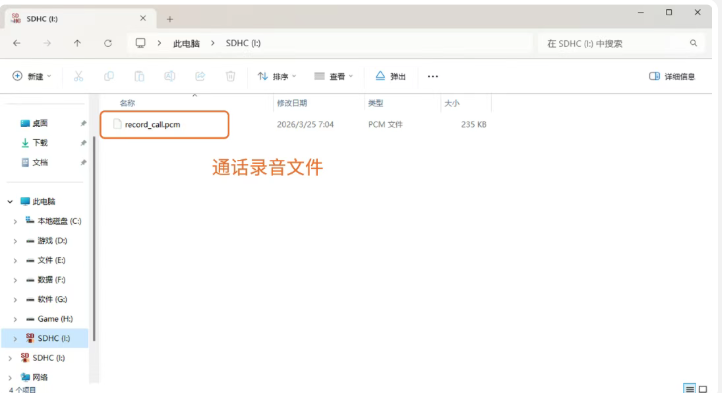Viewport: 722px width, 393px height.
Task: Click the Share icon in toolbar
Action: point(200,76)
